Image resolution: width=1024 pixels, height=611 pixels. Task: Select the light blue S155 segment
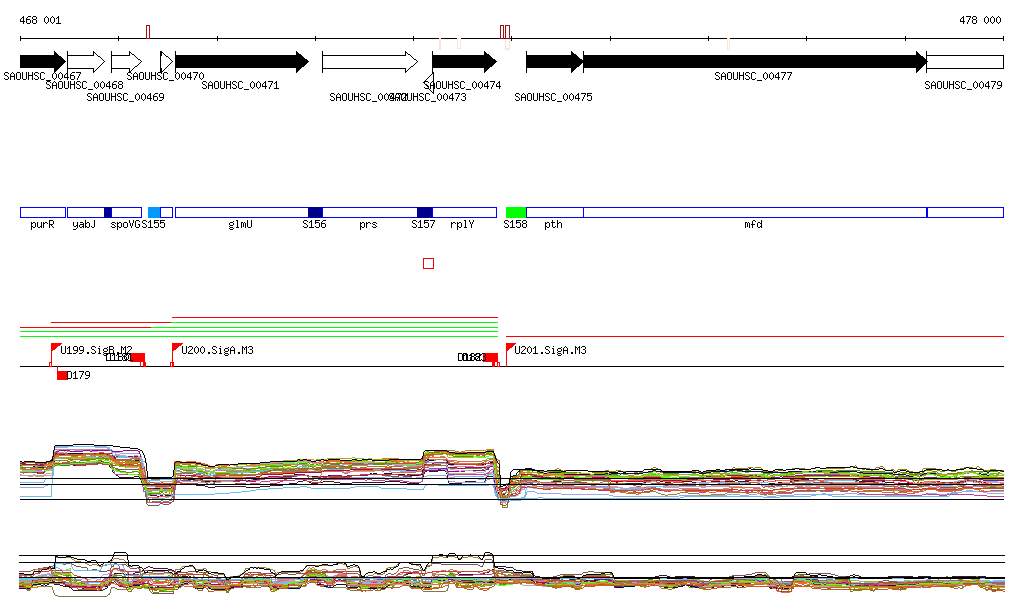tap(154, 212)
